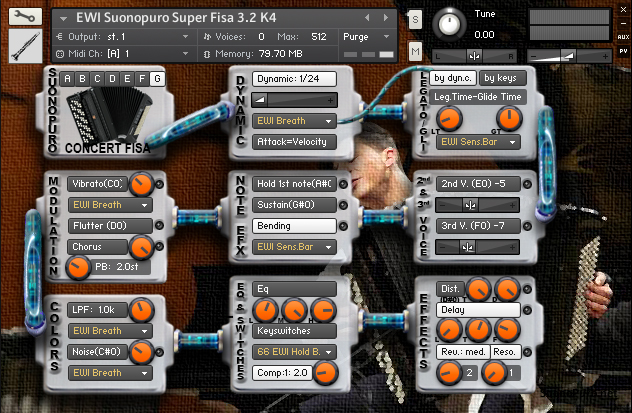
Task: Click the Reso. button
Action: click(x=505, y=352)
